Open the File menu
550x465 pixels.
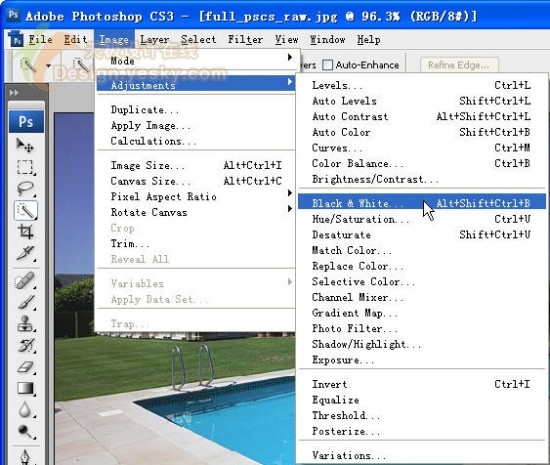click(x=40, y=39)
